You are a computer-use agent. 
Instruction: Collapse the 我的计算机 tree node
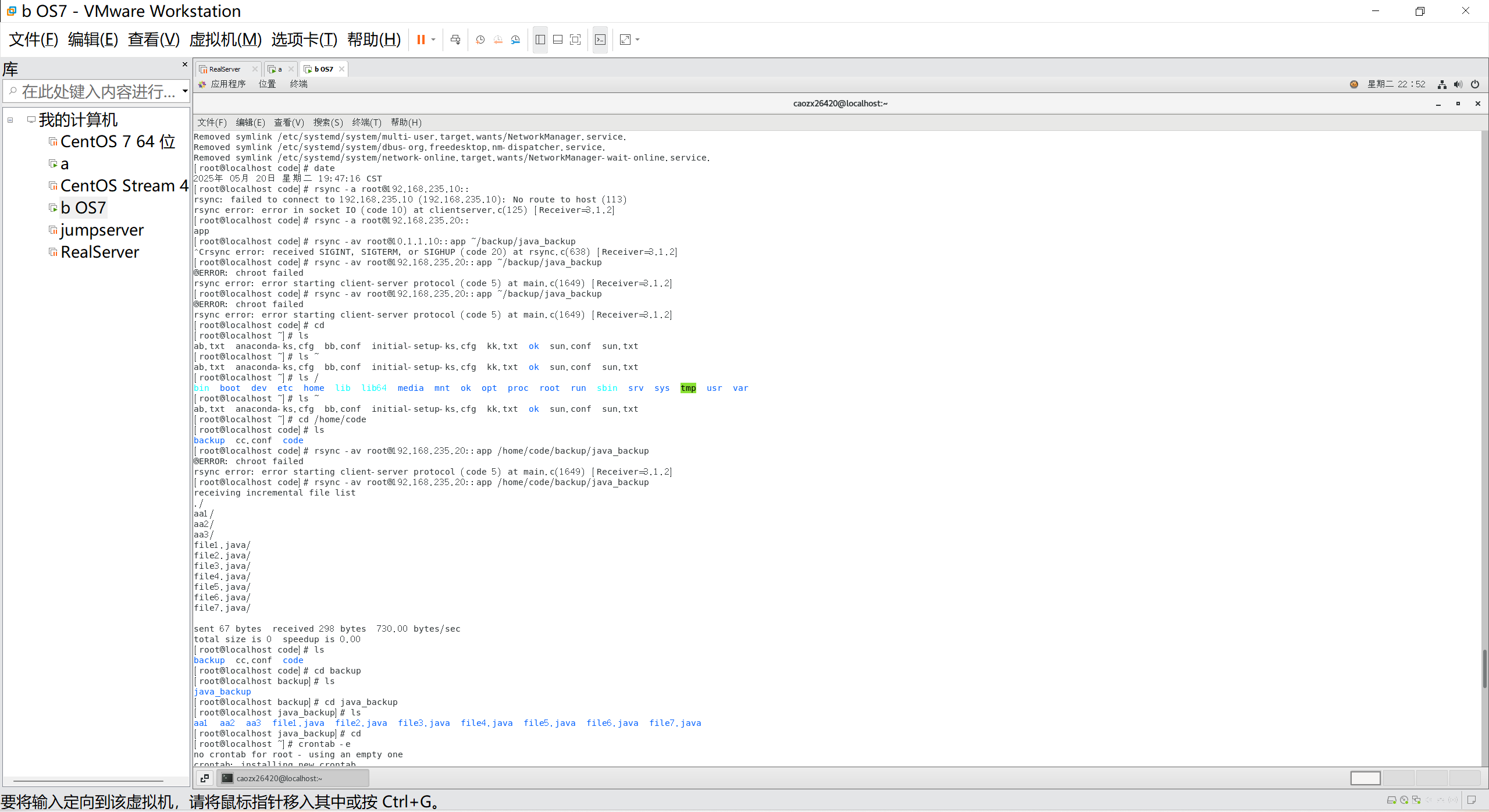10,120
